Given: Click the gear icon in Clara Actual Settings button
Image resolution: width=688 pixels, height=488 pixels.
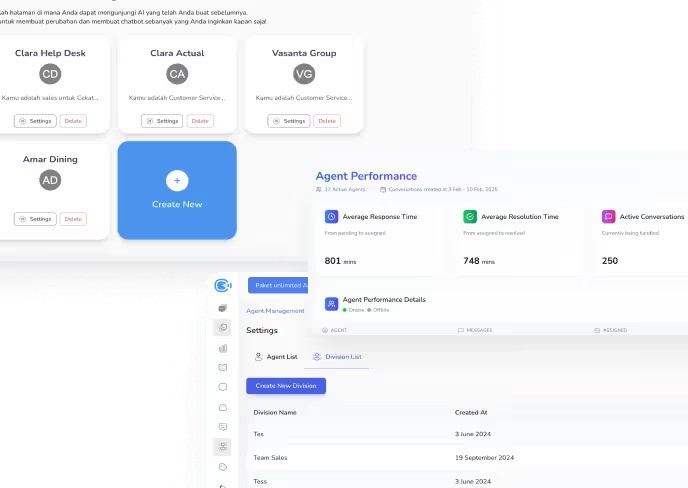Looking at the screenshot, I should point(150,121).
